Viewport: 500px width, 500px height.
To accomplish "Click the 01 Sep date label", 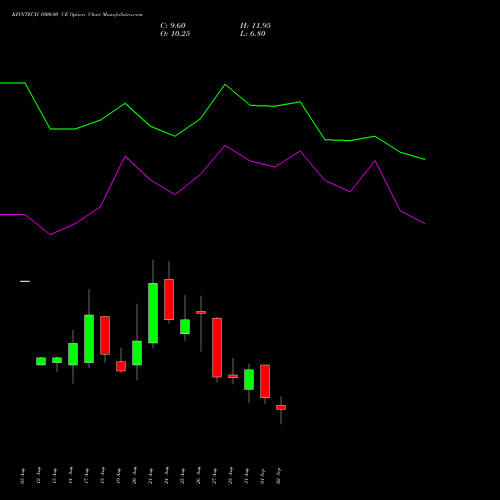I will tap(262, 476).
